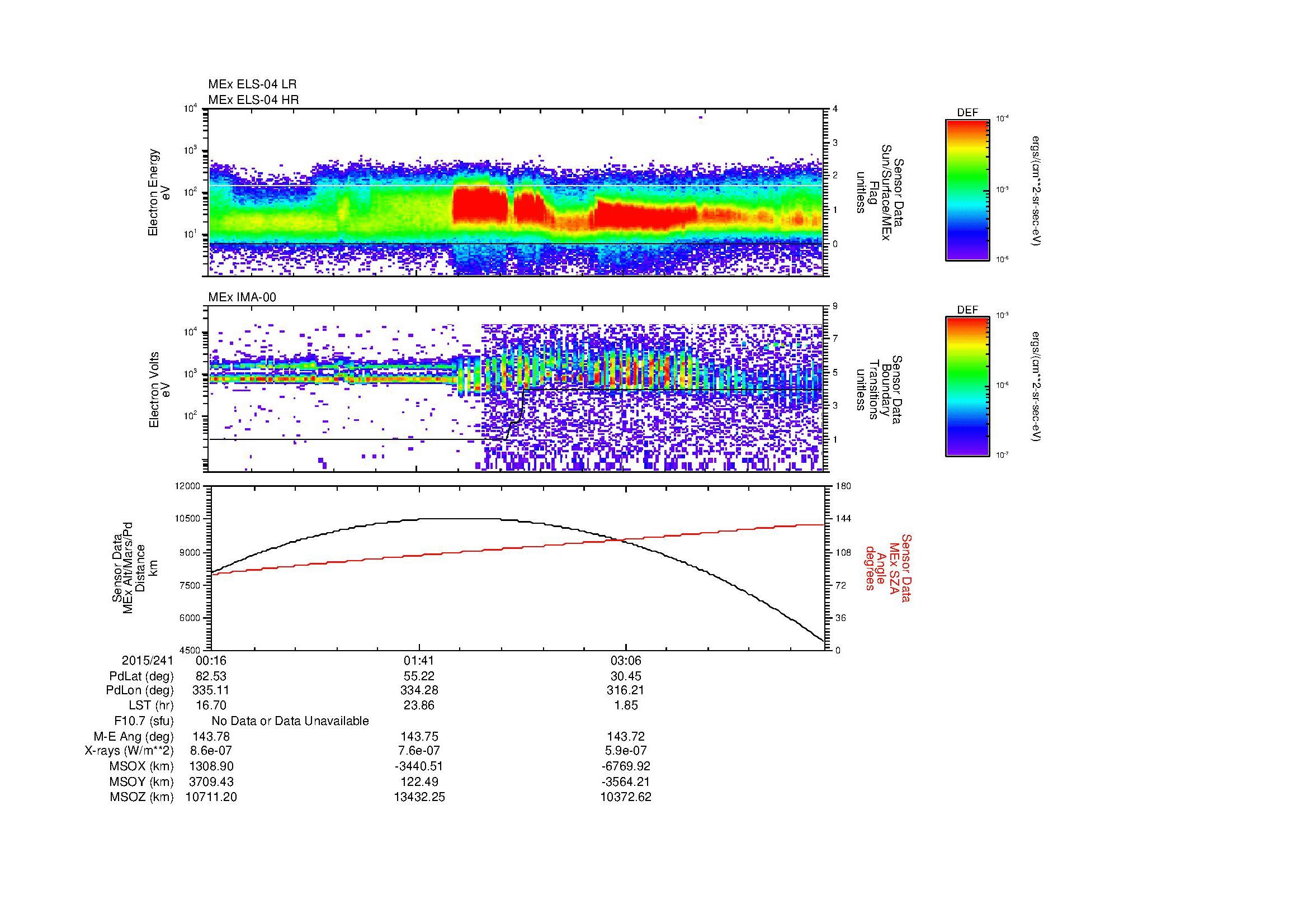Viewport: 1308px width, 924px height.
Task: Click the 'M-E Ang (deg)' row label
Action: (x=133, y=737)
